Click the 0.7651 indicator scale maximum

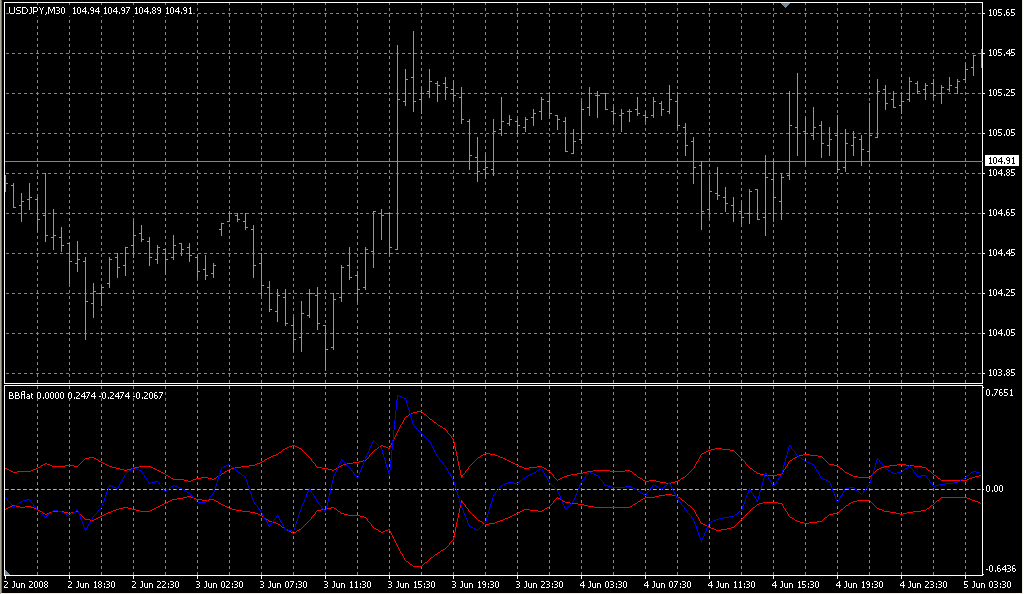pyautogui.click(x=1000, y=393)
